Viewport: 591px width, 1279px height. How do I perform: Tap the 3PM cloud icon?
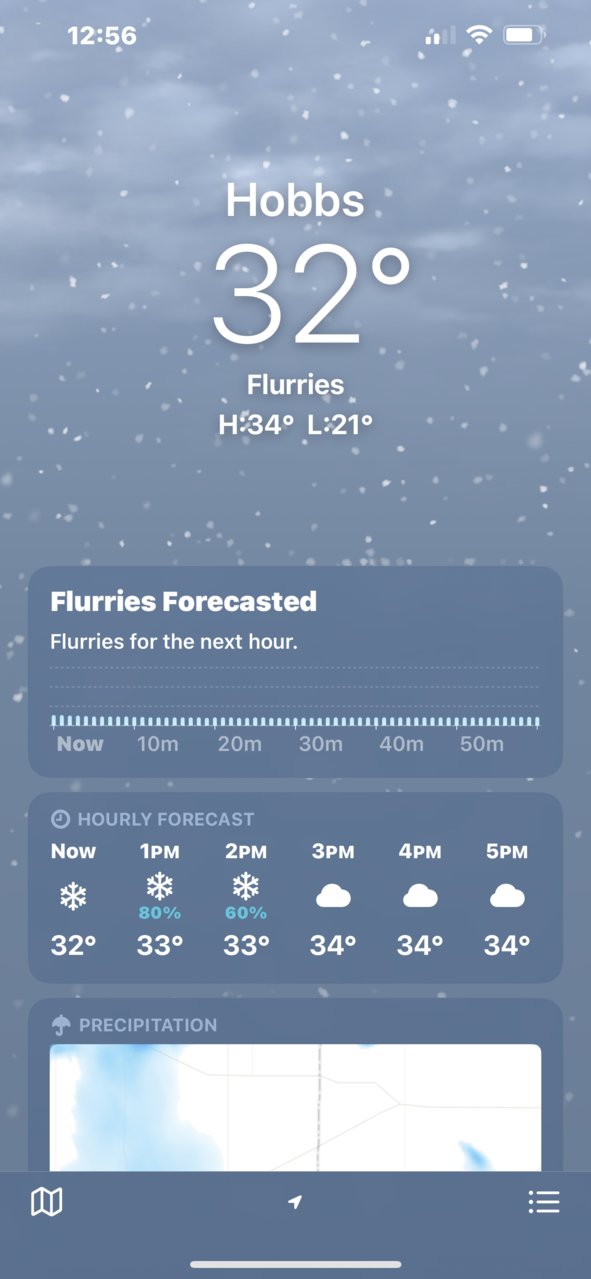coord(333,896)
